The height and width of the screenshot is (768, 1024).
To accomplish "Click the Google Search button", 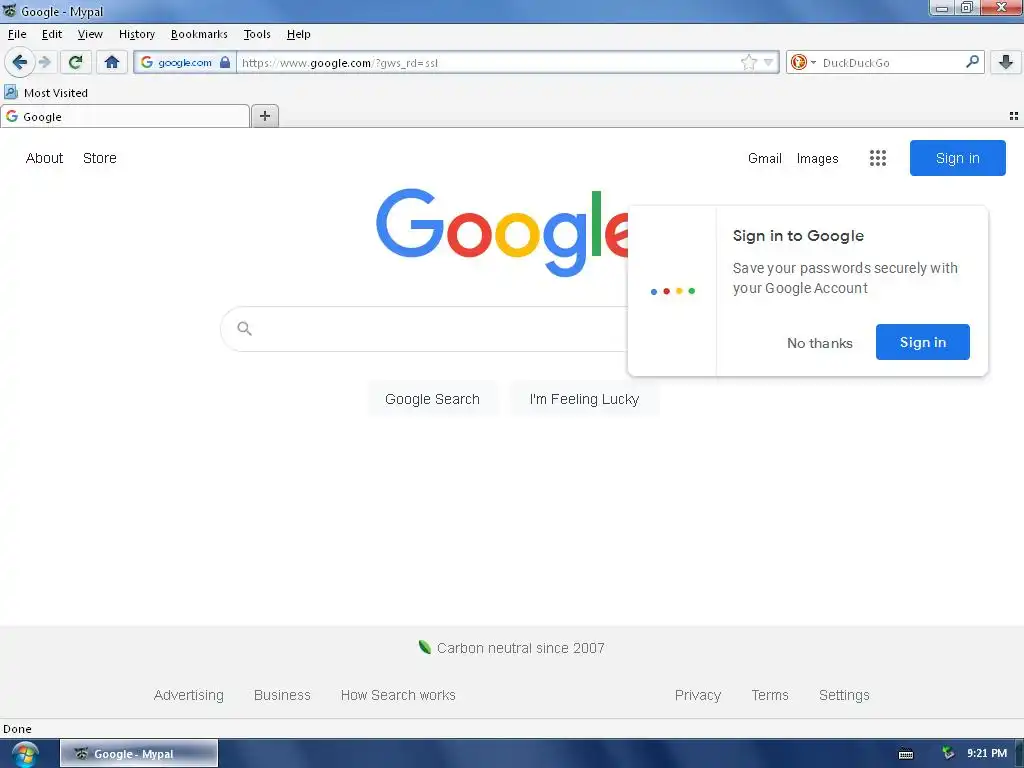I will [432, 399].
